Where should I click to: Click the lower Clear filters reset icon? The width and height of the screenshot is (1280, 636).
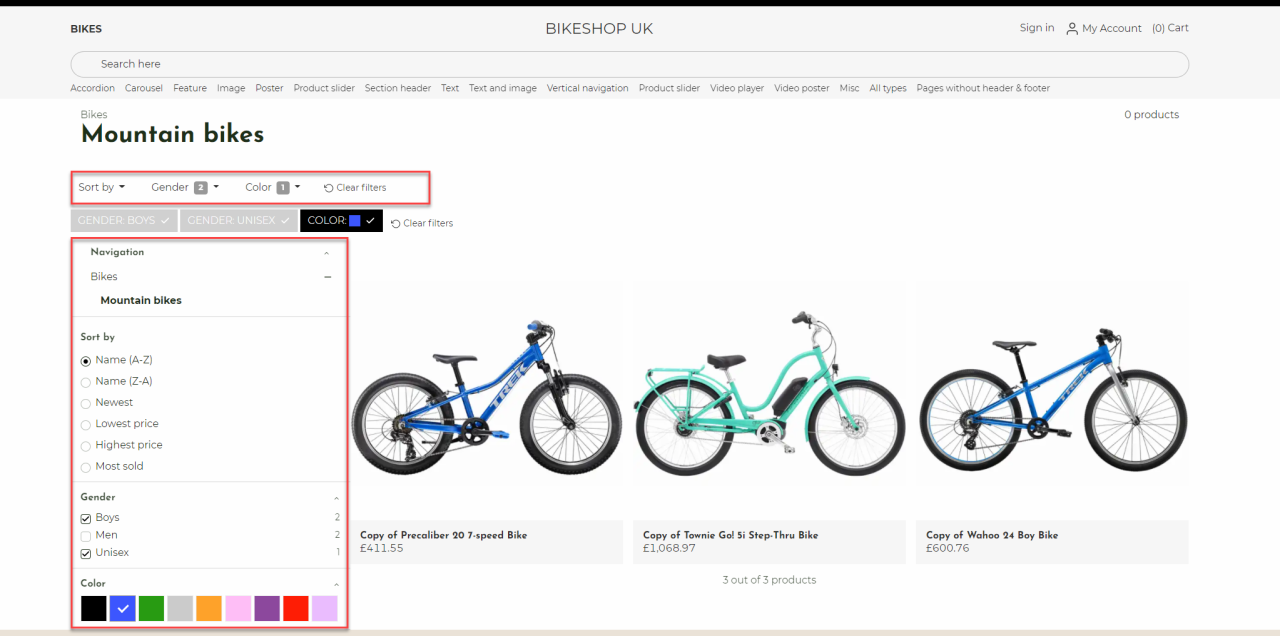click(x=396, y=224)
